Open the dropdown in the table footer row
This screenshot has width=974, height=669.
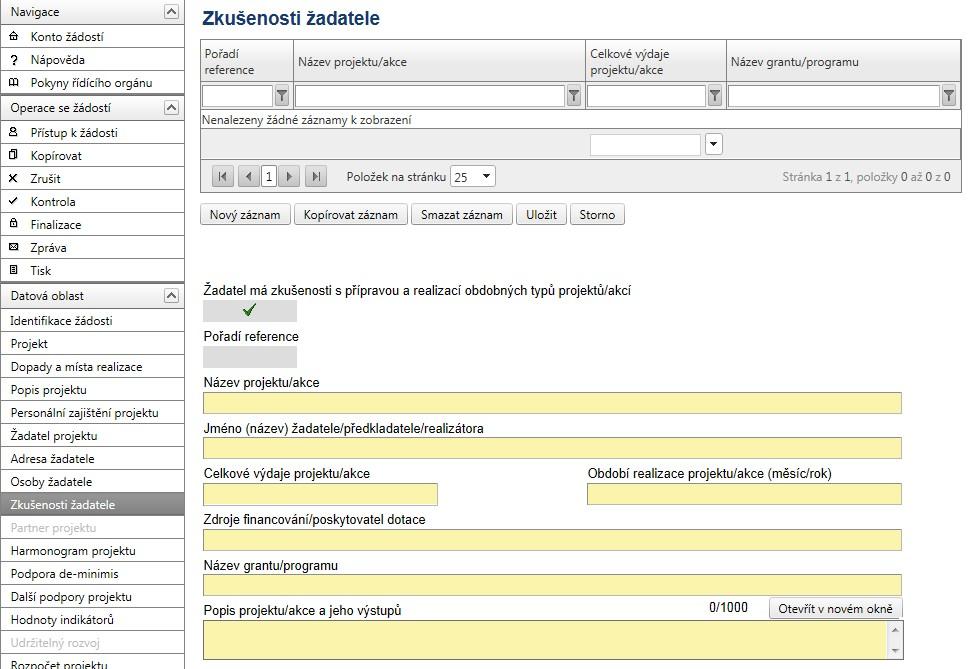pyautogui.click(x=714, y=144)
